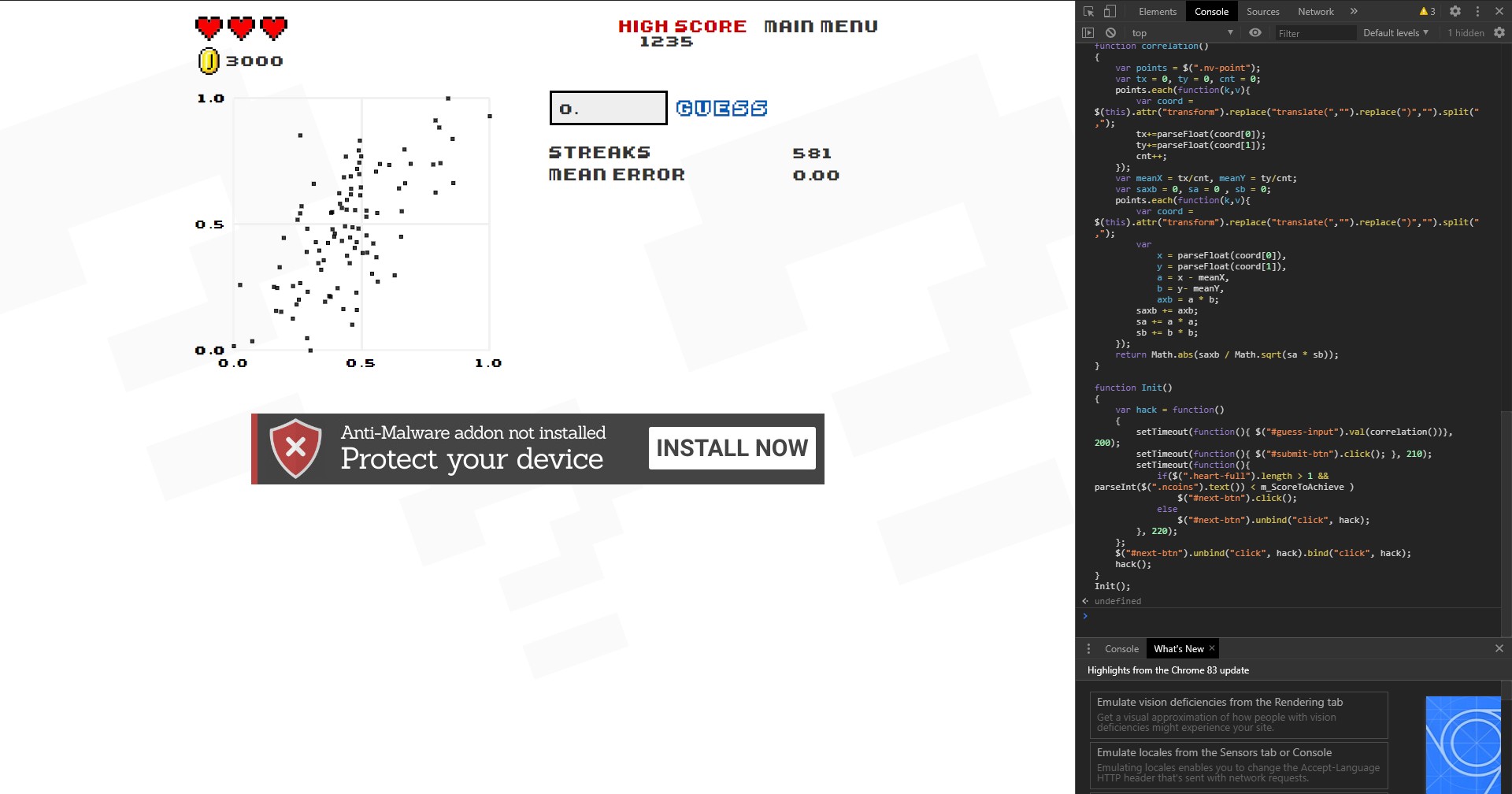This screenshot has height=794, width=1512.
Task: Open Emulate vision deficiencies item
Action: coord(1238,714)
